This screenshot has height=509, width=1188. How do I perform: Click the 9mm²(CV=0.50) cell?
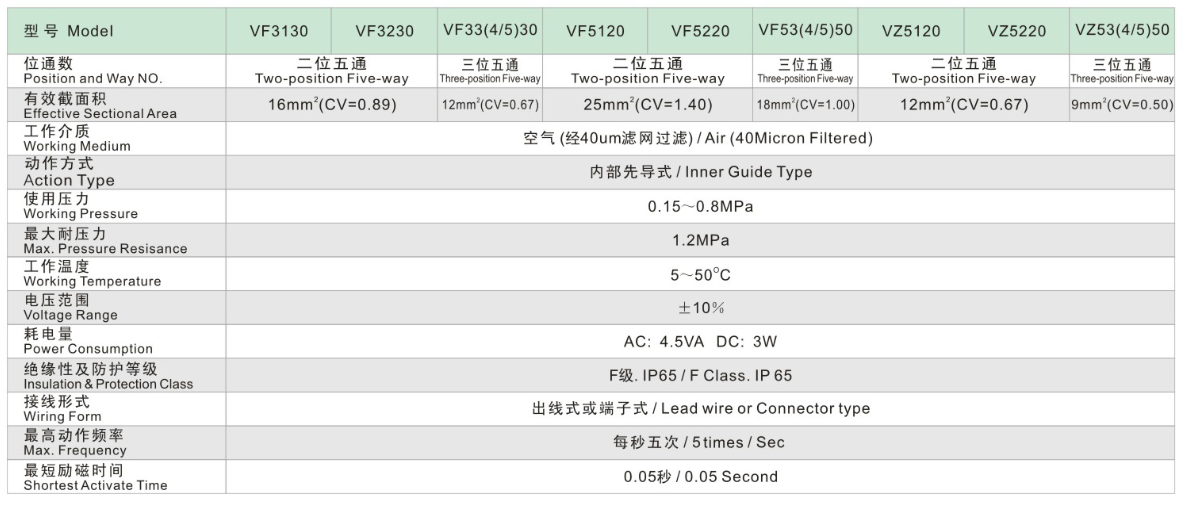point(1122,105)
